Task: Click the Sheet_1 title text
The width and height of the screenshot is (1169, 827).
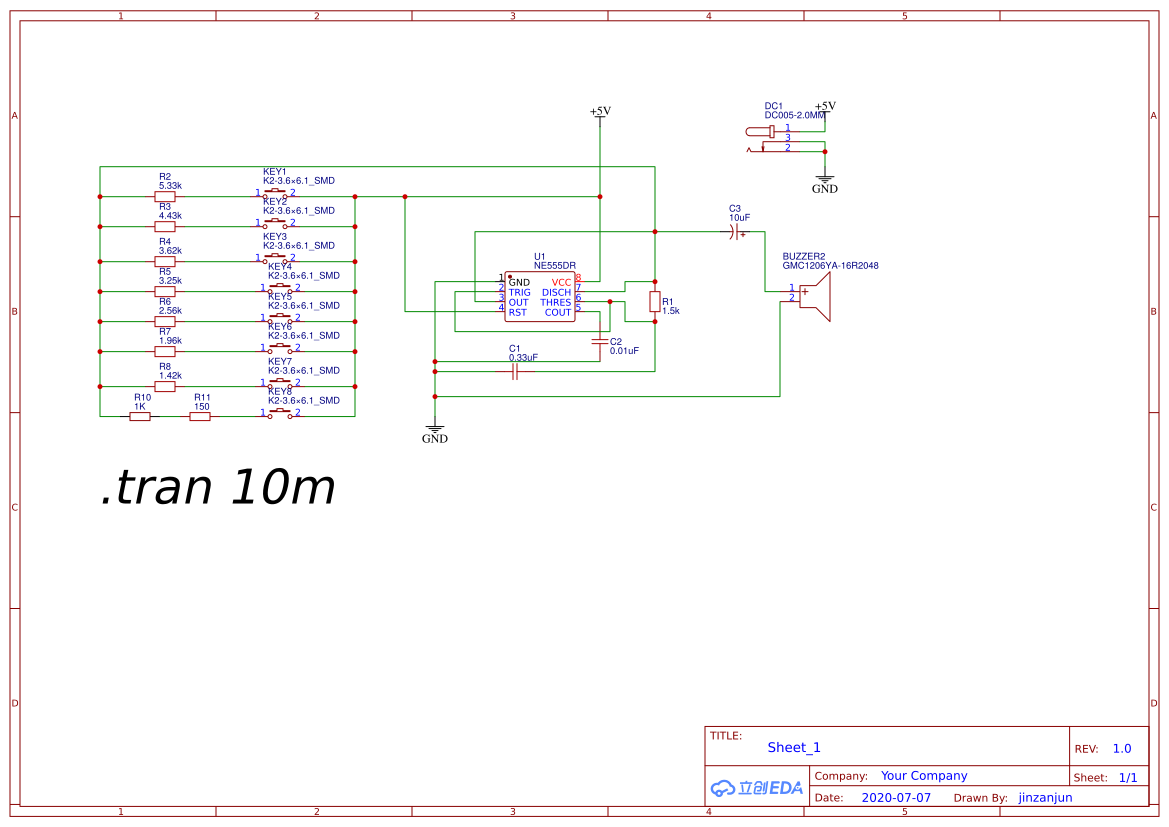Action: 794,747
